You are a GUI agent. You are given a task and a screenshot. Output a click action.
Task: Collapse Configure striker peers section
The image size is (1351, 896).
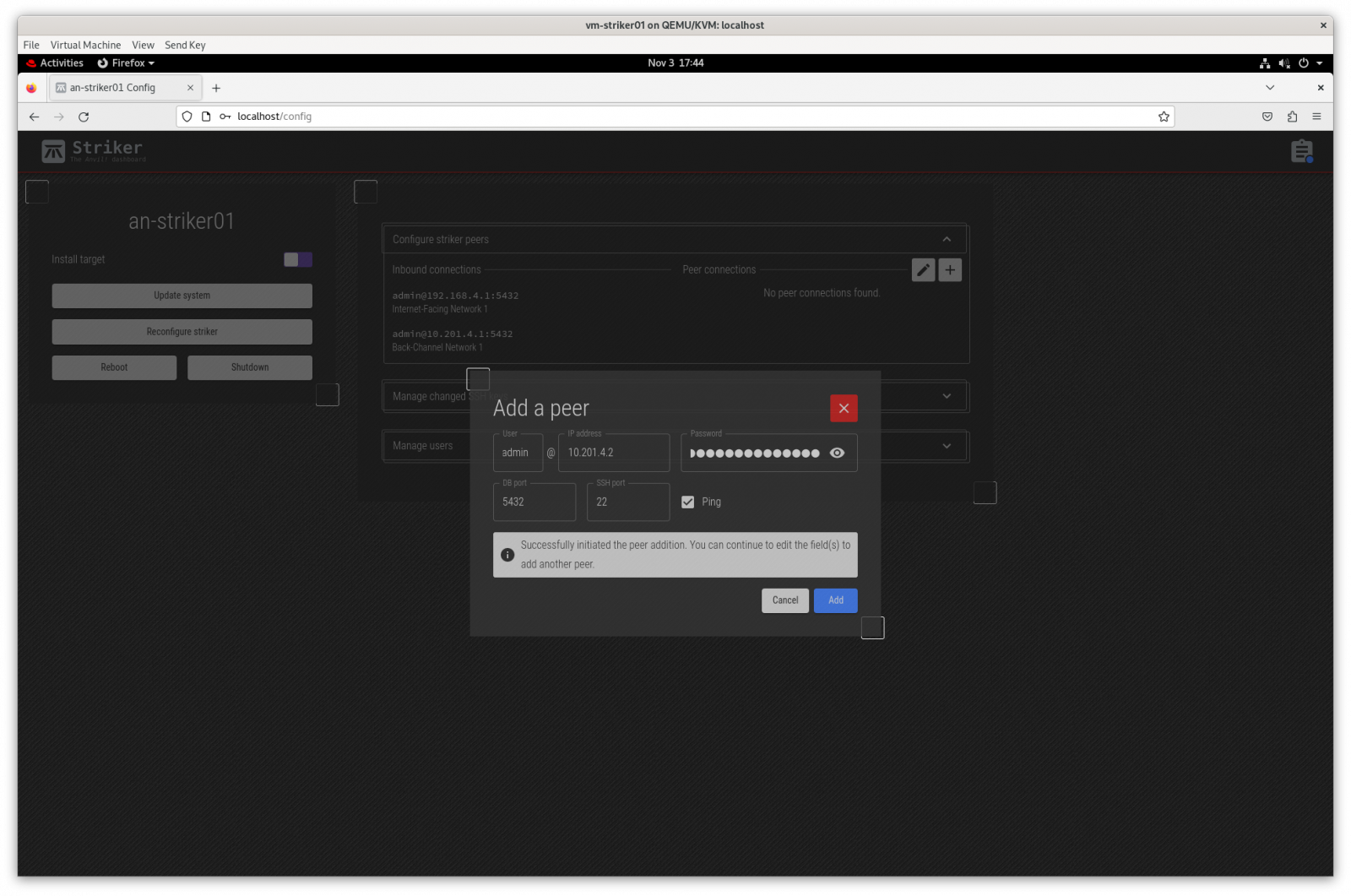(x=947, y=240)
